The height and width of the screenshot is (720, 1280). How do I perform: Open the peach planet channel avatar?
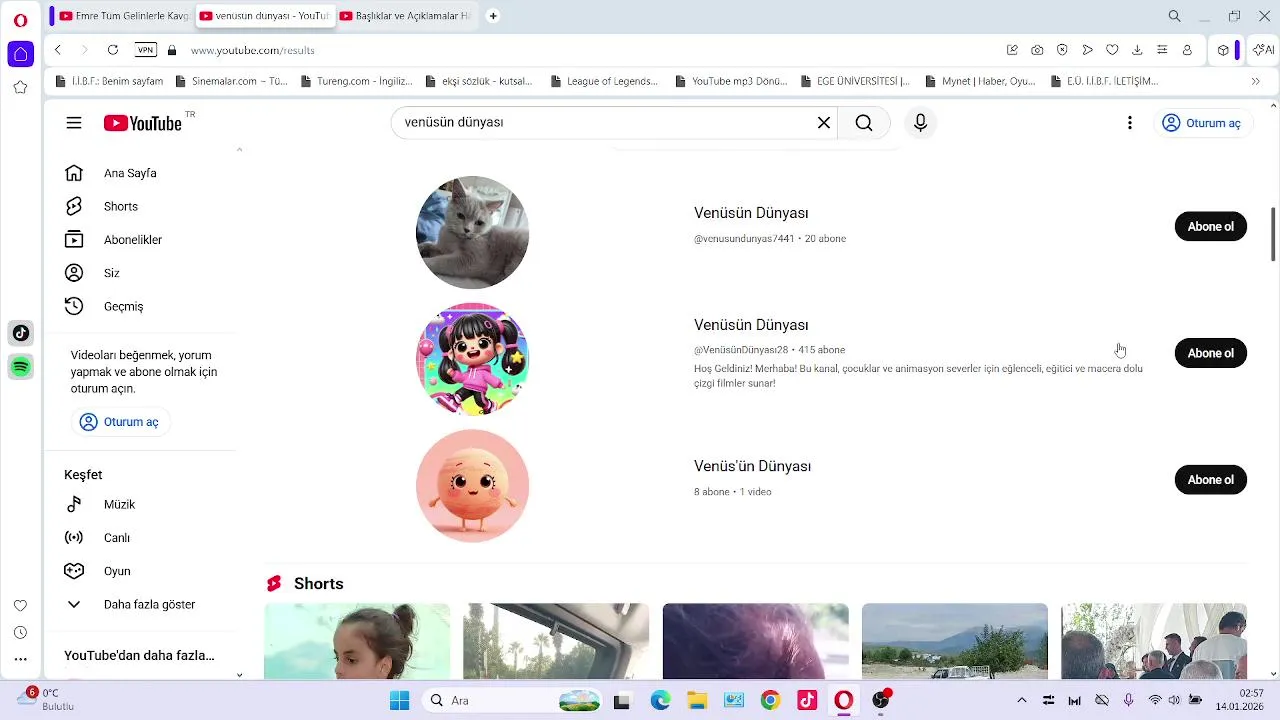click(x=472, y=486)
